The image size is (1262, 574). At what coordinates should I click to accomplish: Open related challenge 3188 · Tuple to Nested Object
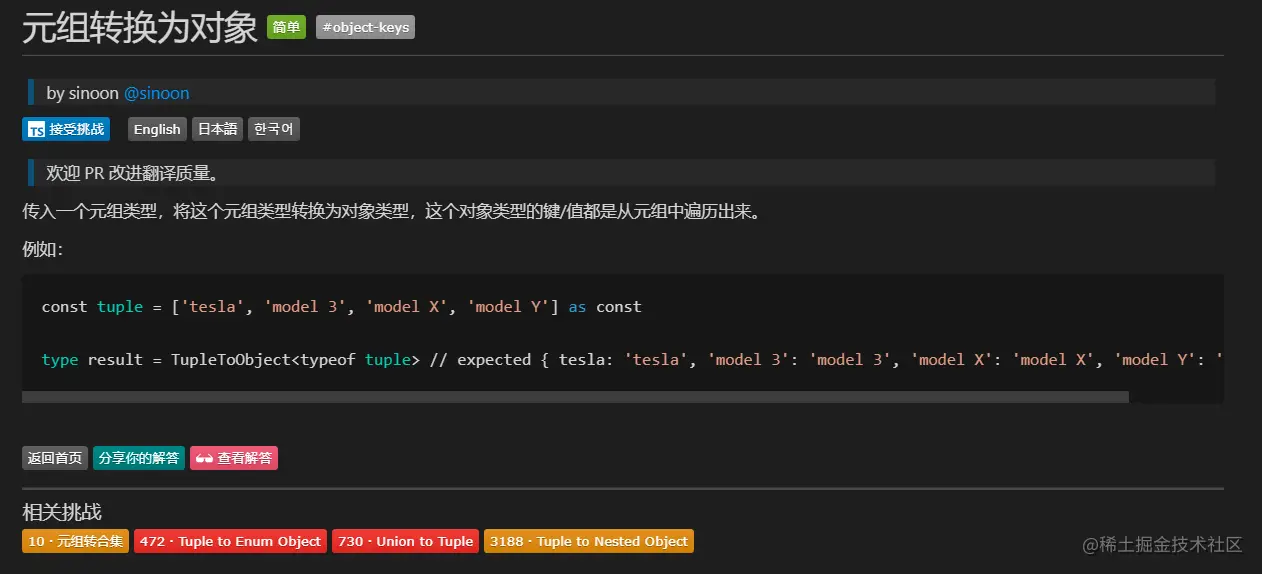(589, 541)
